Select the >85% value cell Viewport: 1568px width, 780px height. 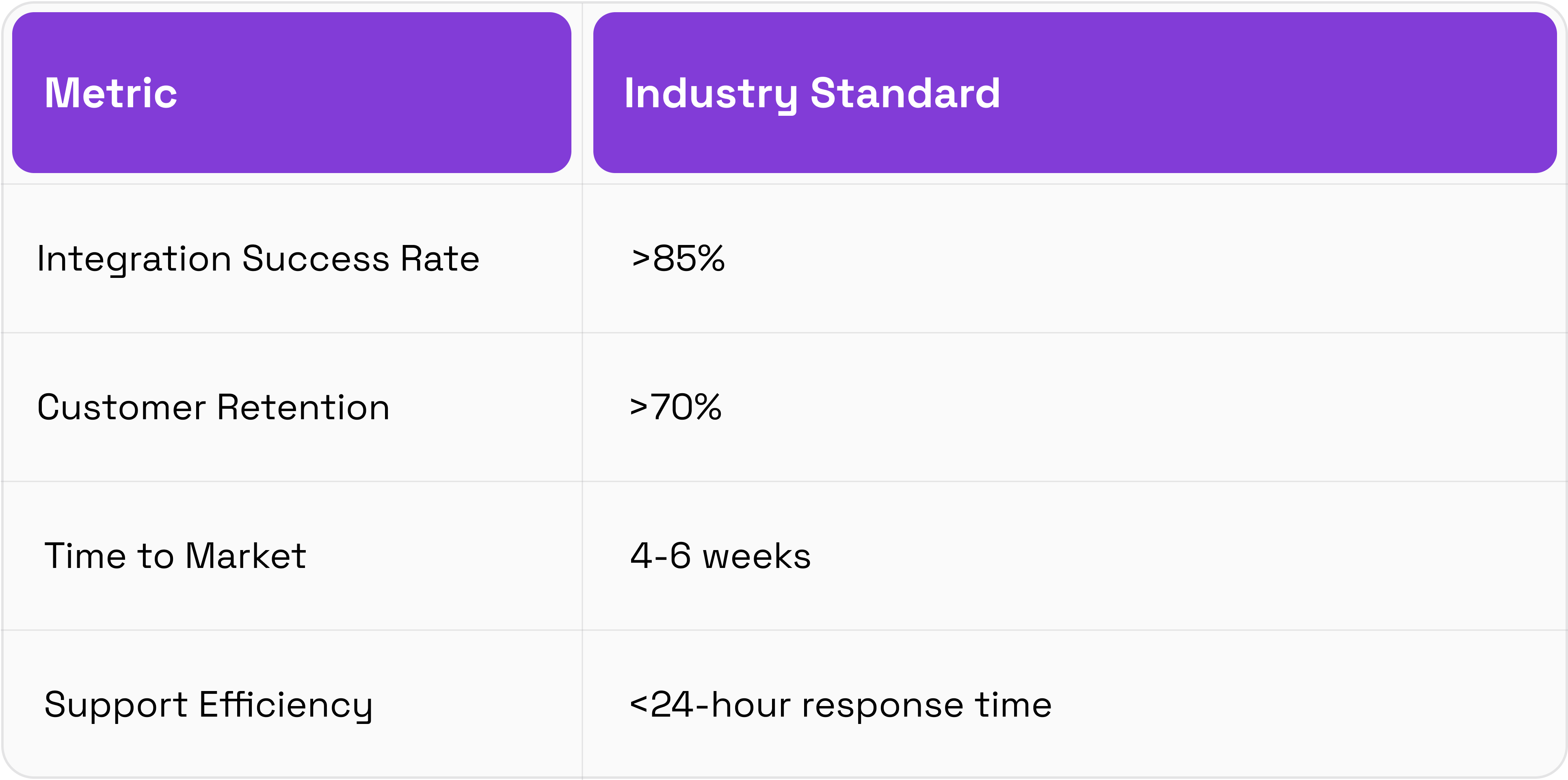pyautogui.click(x=678, y=259)
